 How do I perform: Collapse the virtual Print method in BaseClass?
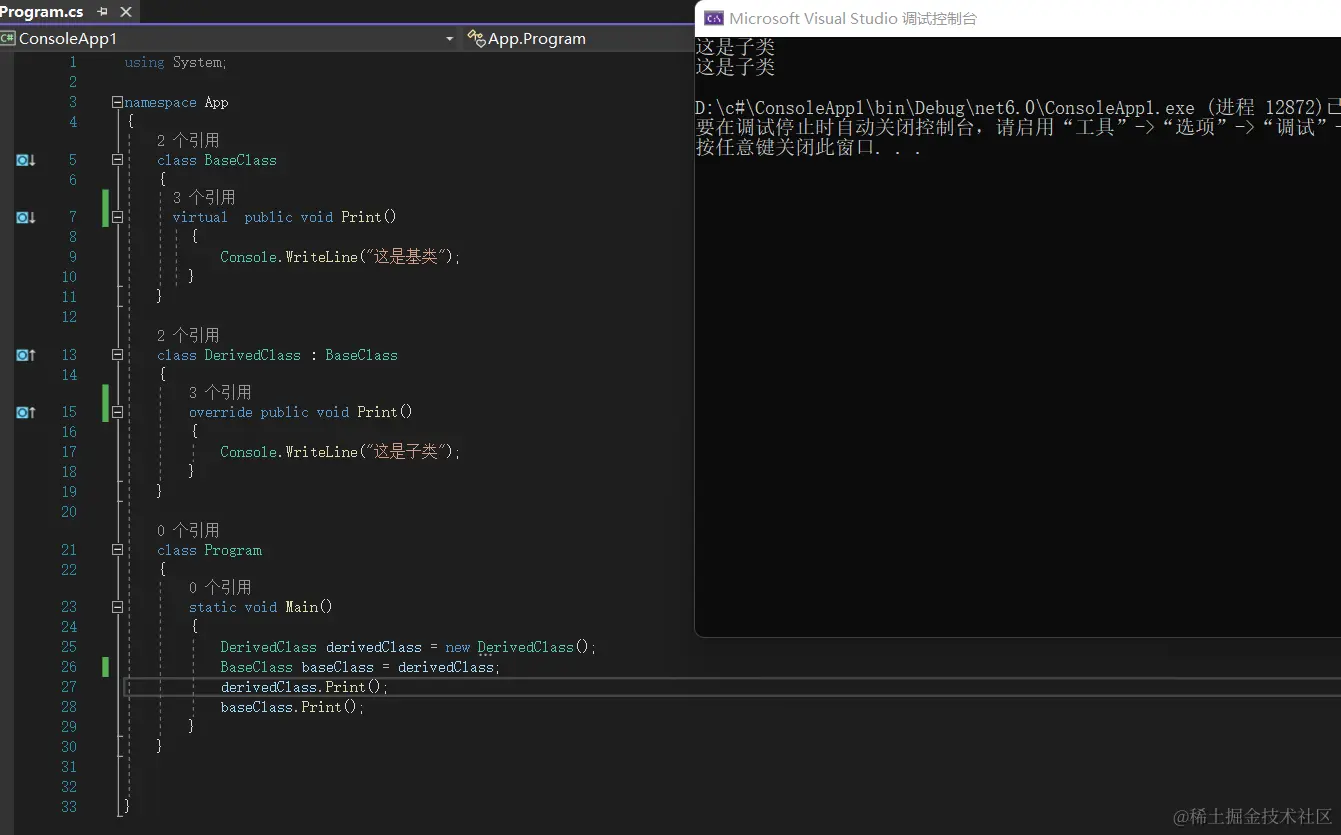[117, 217]
